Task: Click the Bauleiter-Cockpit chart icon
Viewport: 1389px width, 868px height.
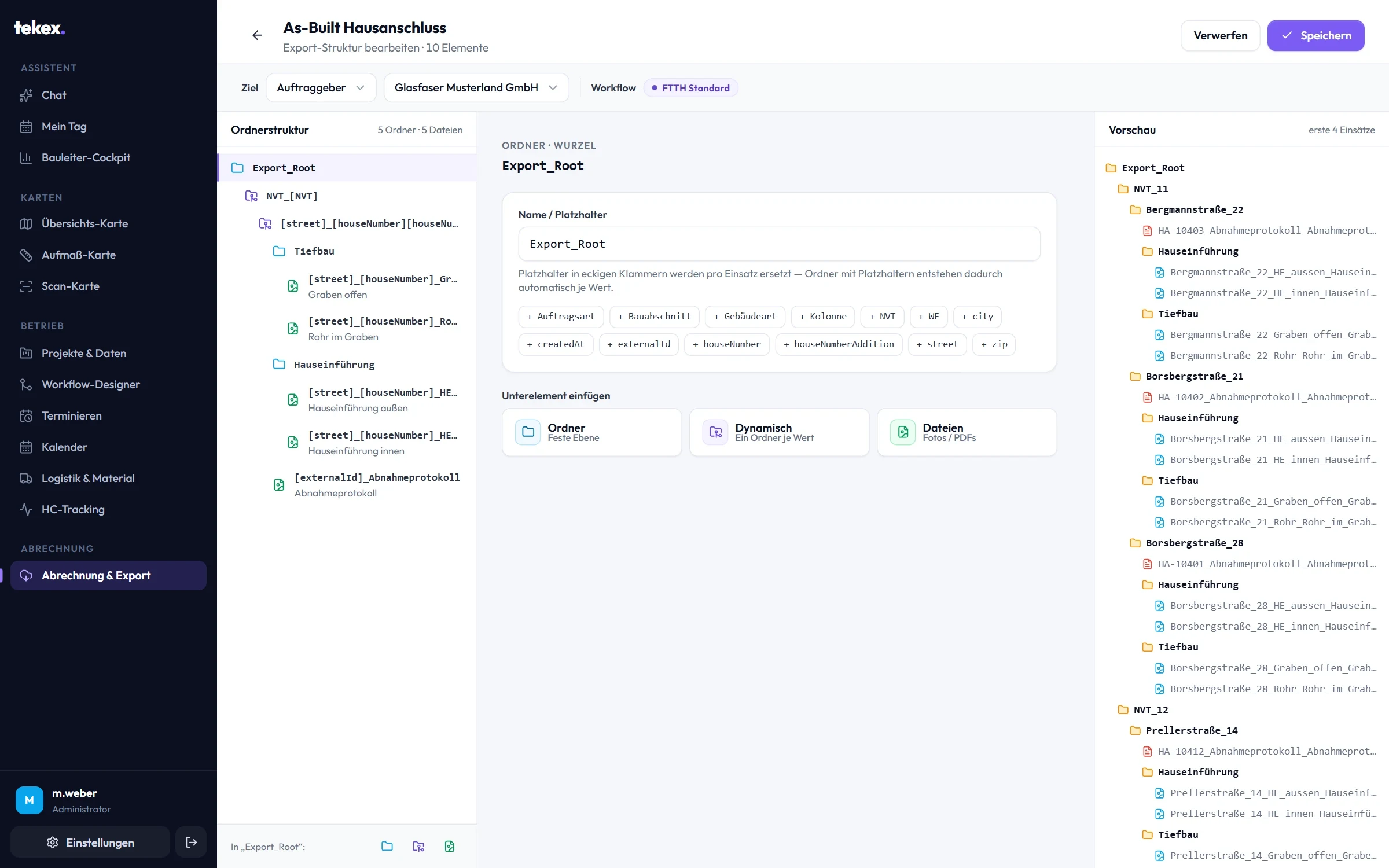Action: [26, 158]
